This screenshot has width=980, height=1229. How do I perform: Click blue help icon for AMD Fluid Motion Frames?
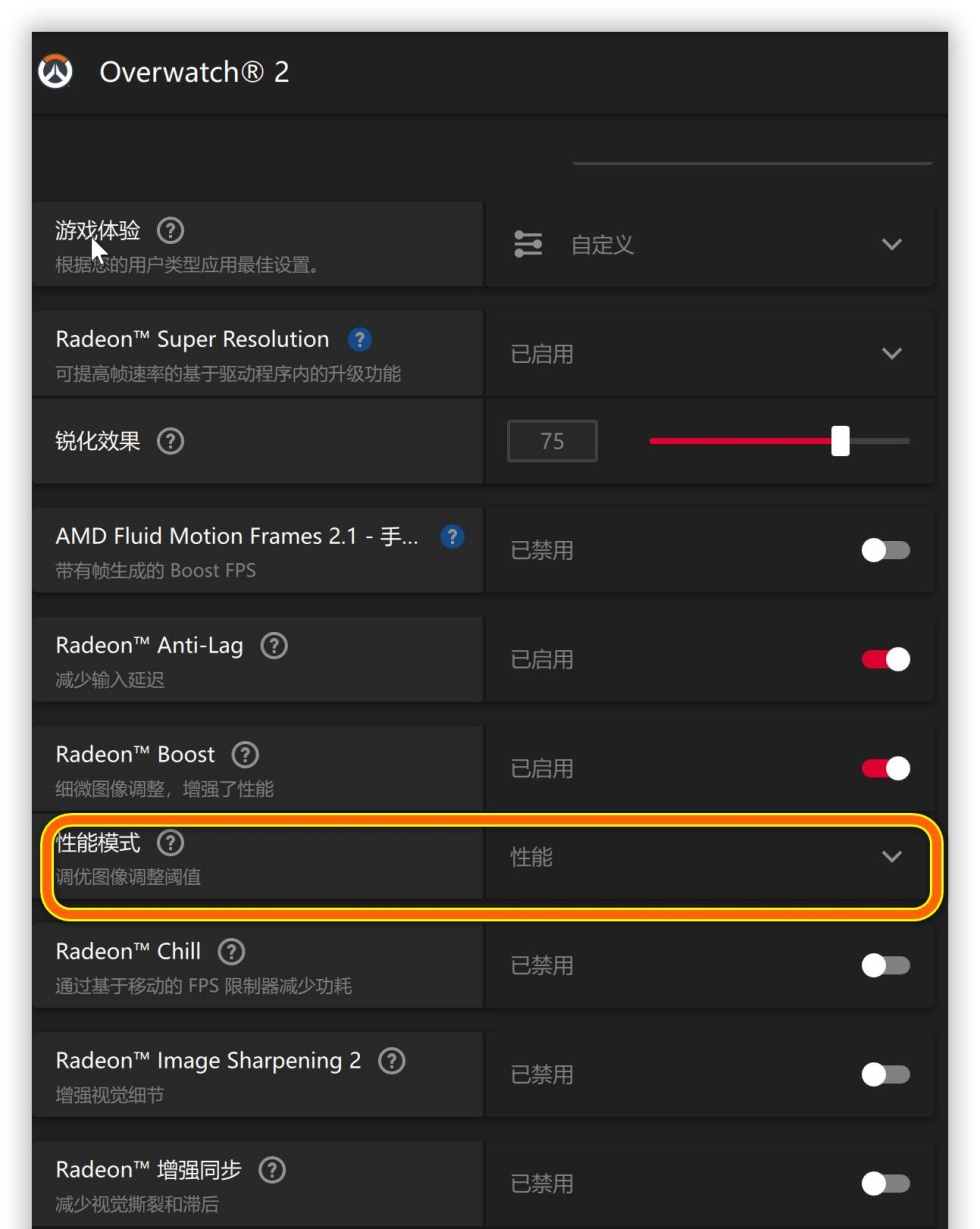(x=452, y=537)
